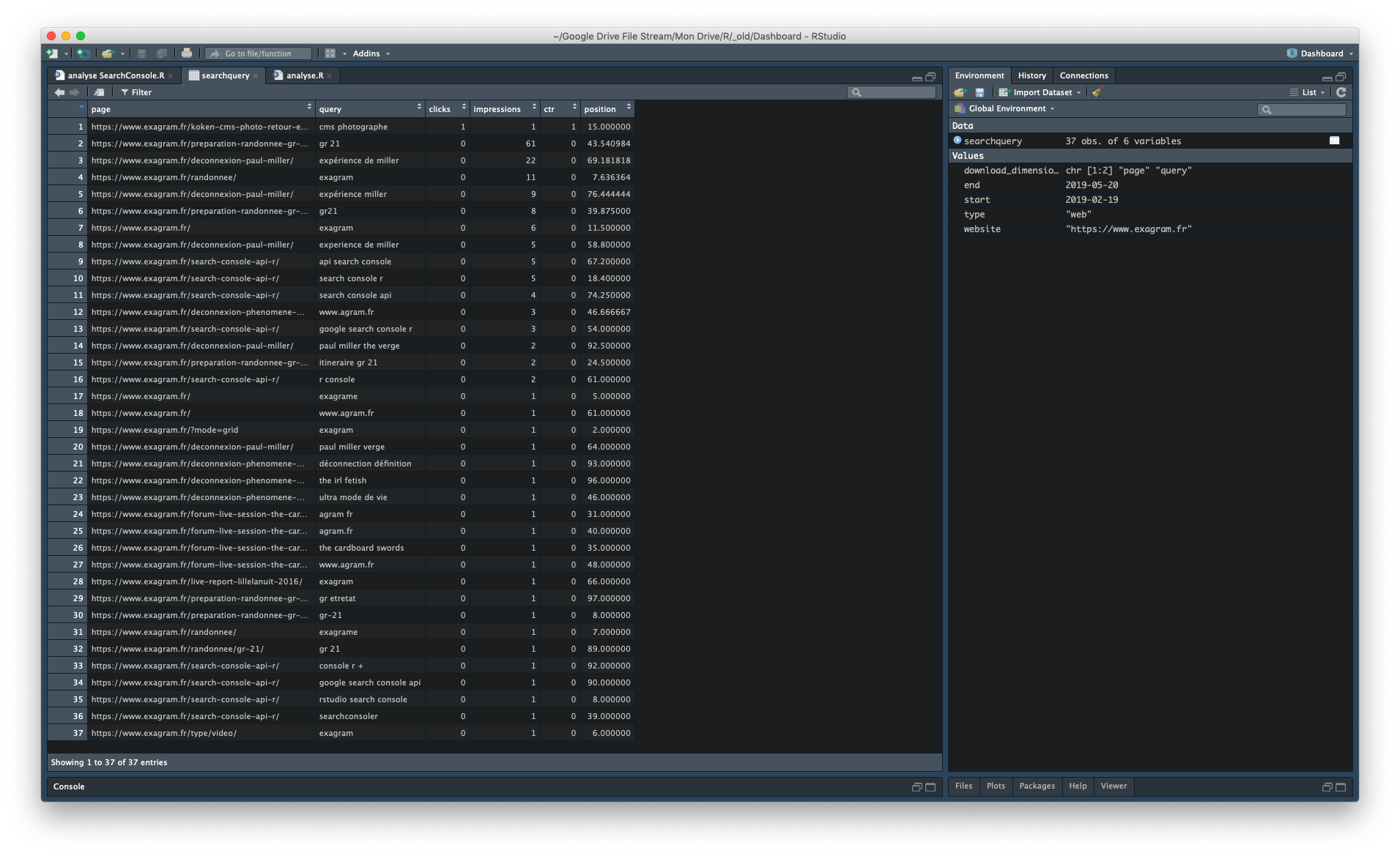This screenshot has height=856, width=1400.
Task: Close the searchquery tab
Action: [256, 75]
